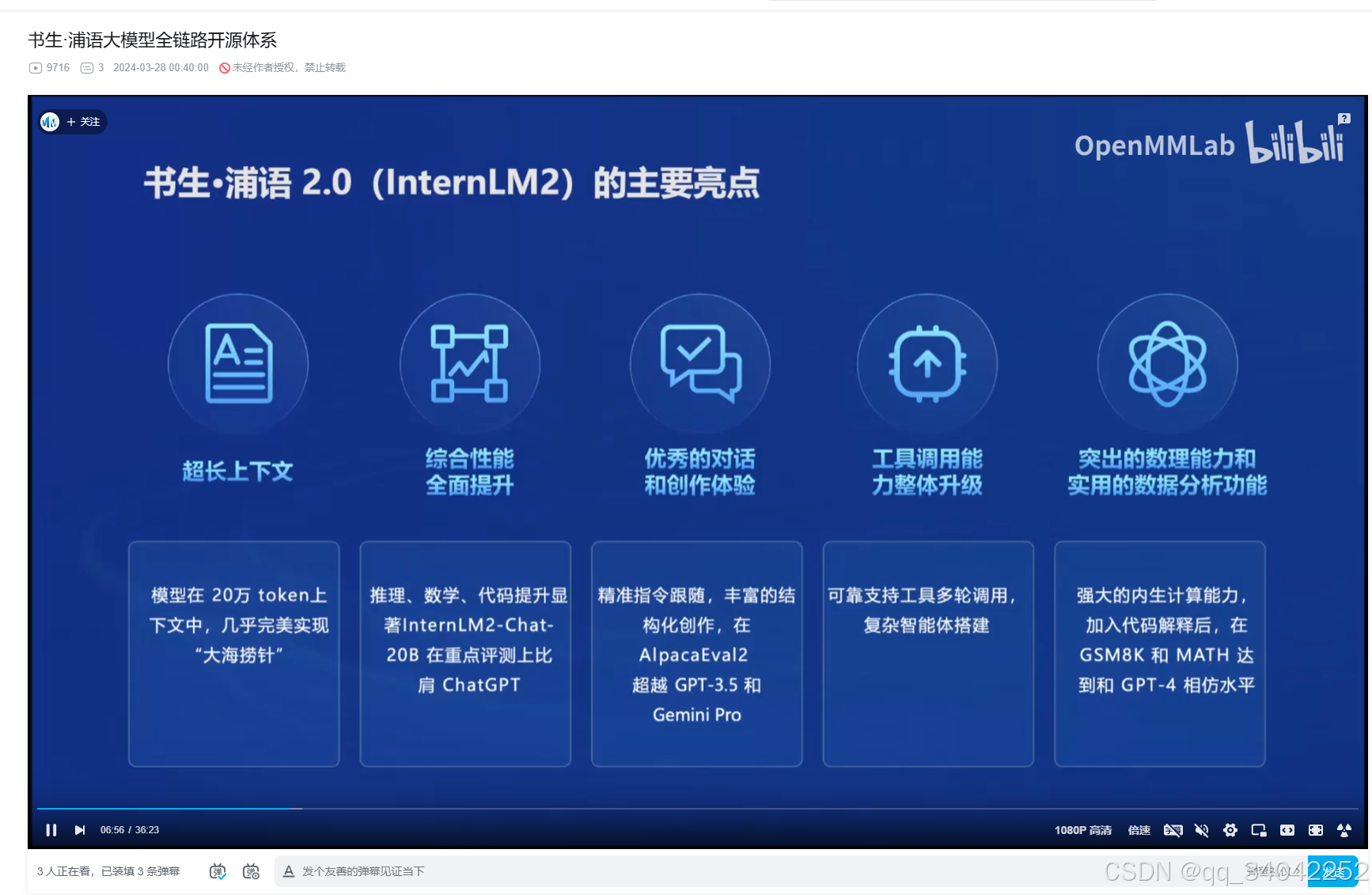The width and height of the screenshot is (1372, 895).
Task: Pause the video playback
Action: (x=51, y=830)
